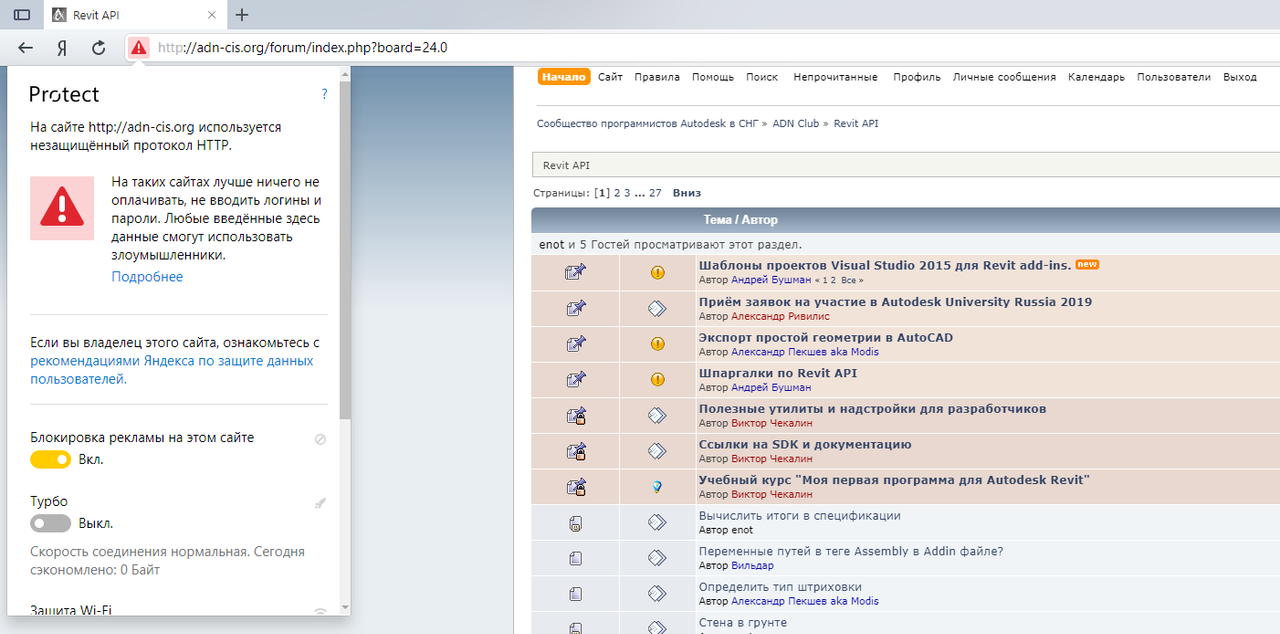
Task: Close the Revit API tab
Action: (x=212, y=15)
